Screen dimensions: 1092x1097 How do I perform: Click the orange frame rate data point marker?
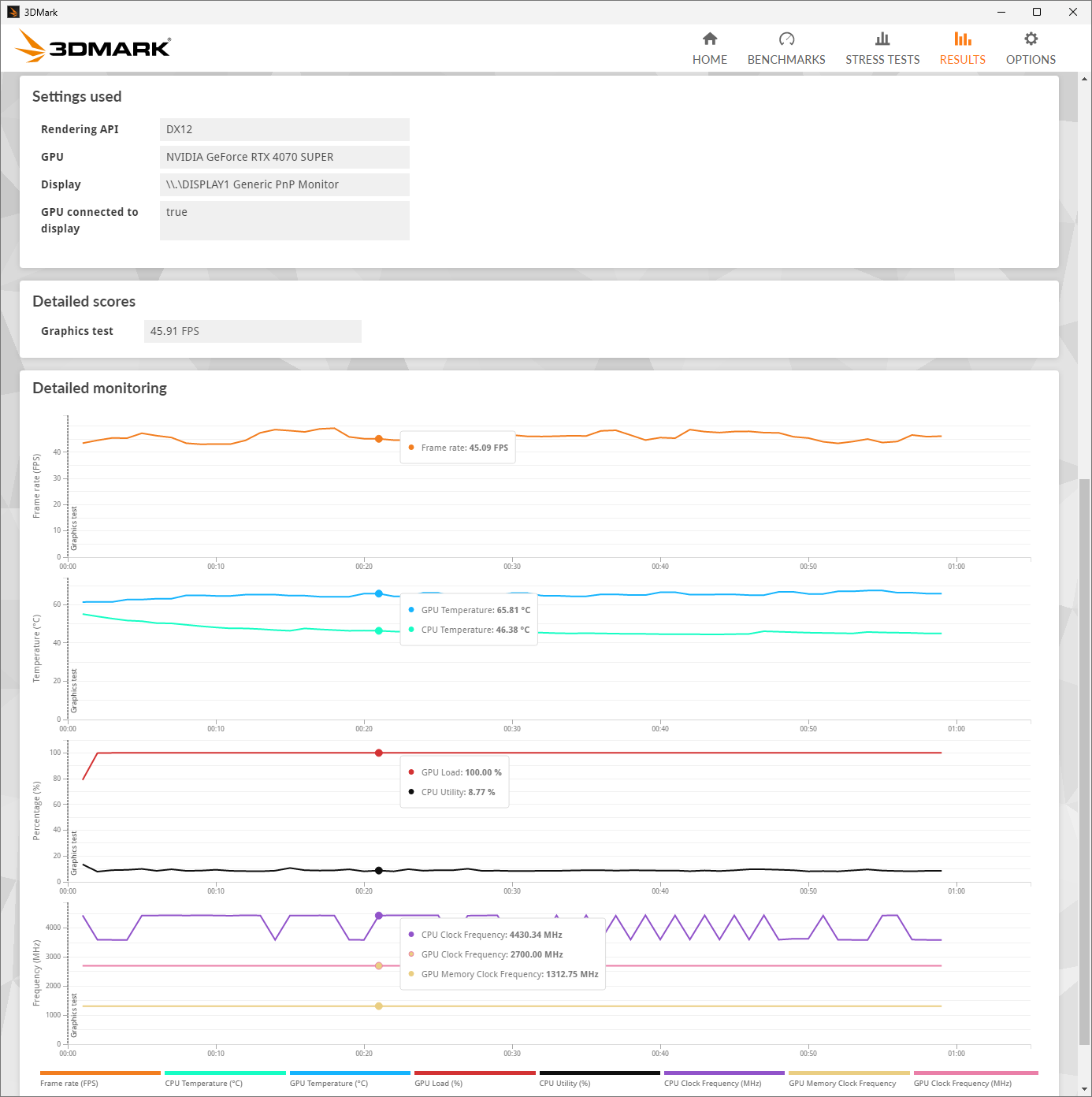coord(379,439)
